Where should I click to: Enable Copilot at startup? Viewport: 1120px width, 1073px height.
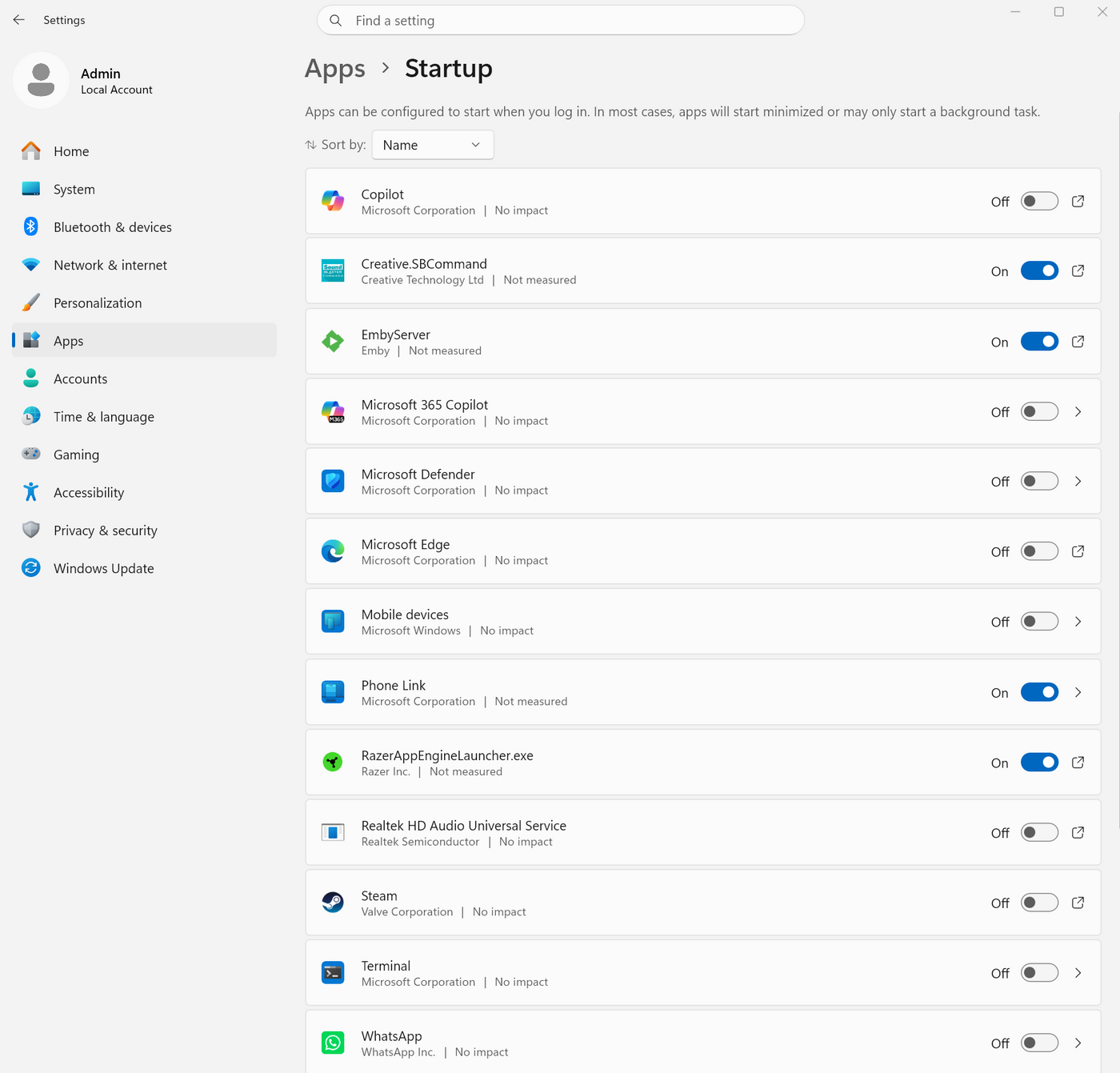pos(1039,202)
